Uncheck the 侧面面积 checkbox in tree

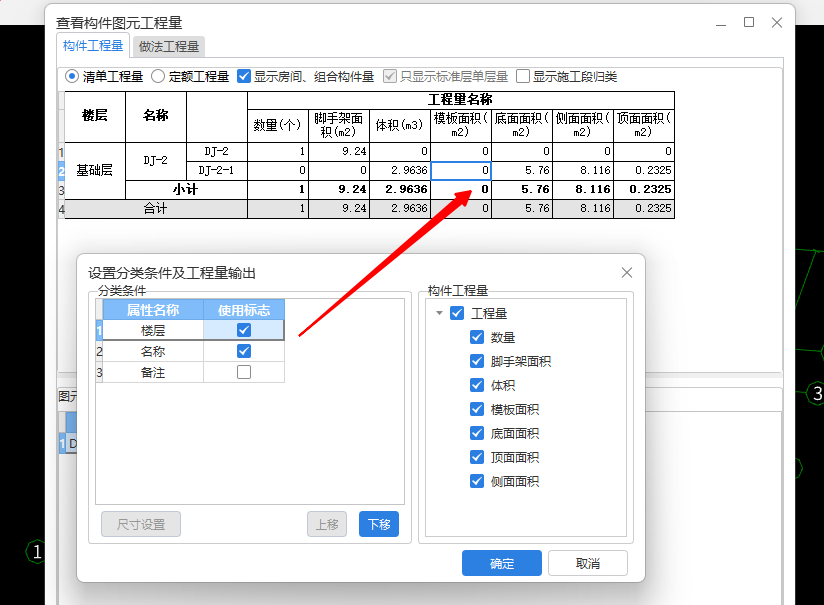click(477, 481)
